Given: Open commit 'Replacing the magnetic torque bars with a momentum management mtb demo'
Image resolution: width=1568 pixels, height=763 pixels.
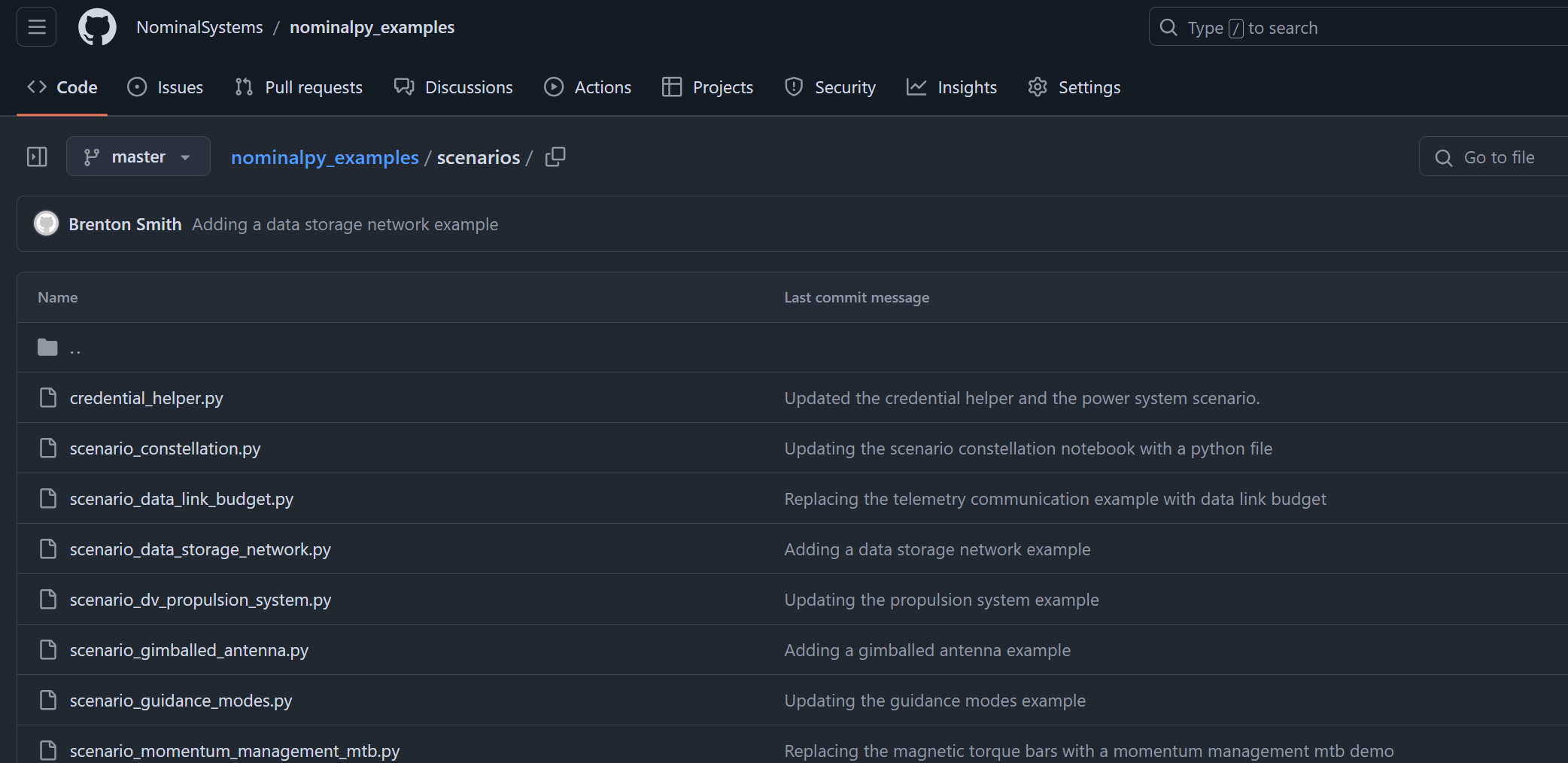Looking at the screenshot, I should (x=1089, y=751).
